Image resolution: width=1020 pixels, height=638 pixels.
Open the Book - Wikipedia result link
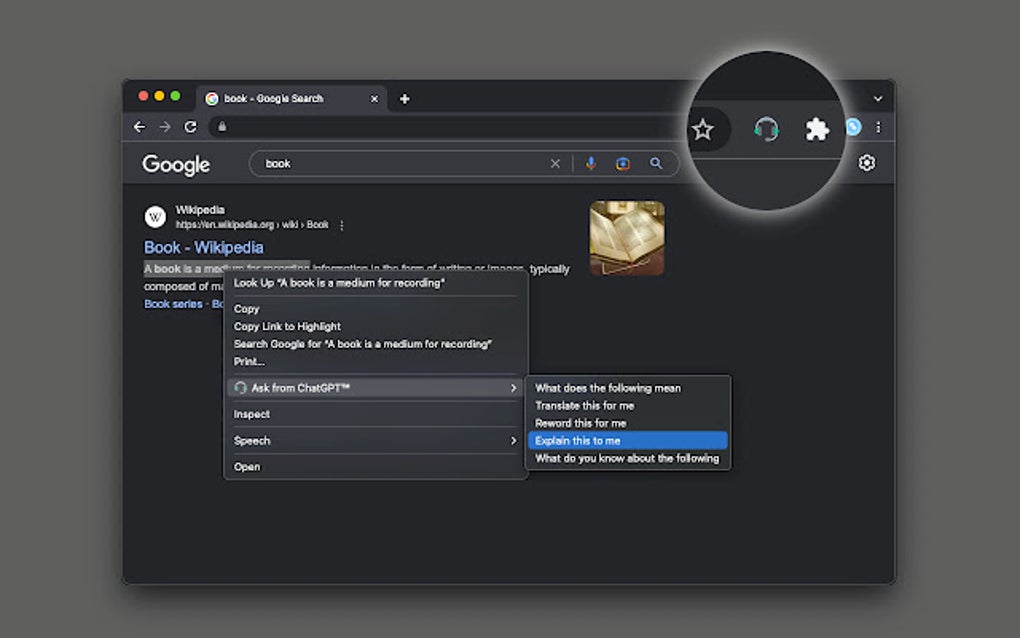click(x=204, y=247)
